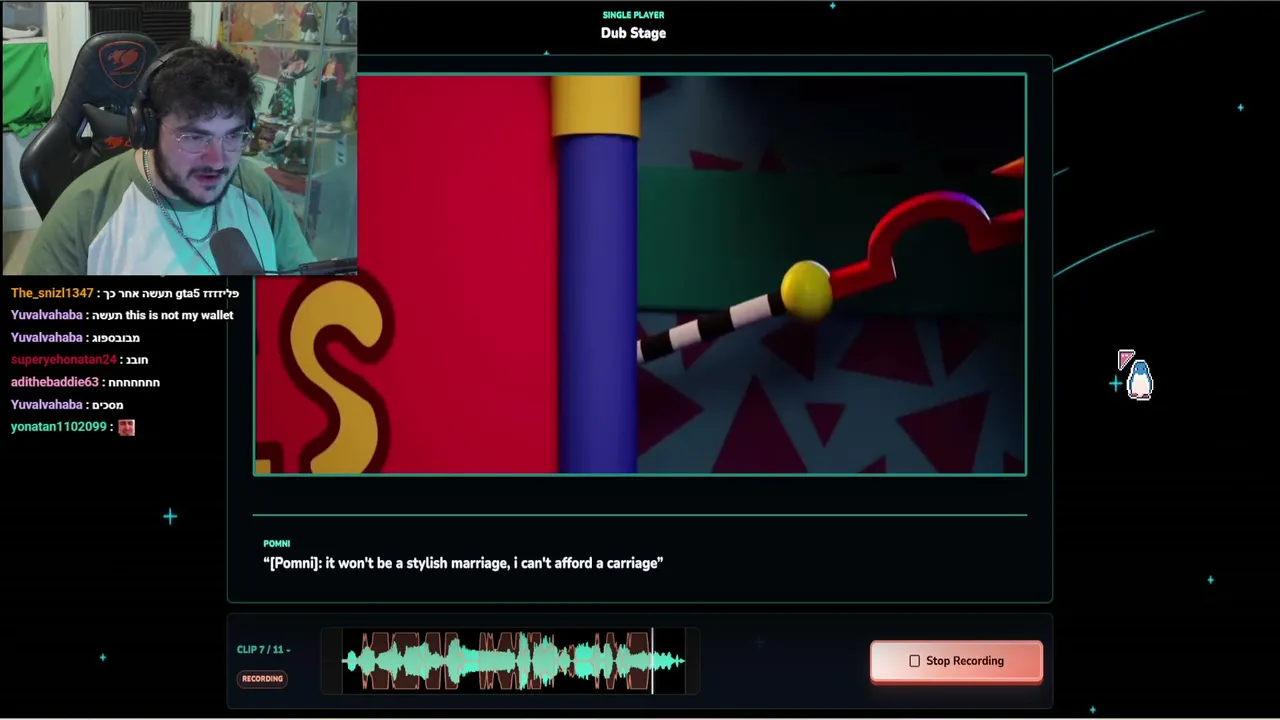1280x720 pixels.
Task: Click the recording audio waveform
Action: [x=514, y=661]
